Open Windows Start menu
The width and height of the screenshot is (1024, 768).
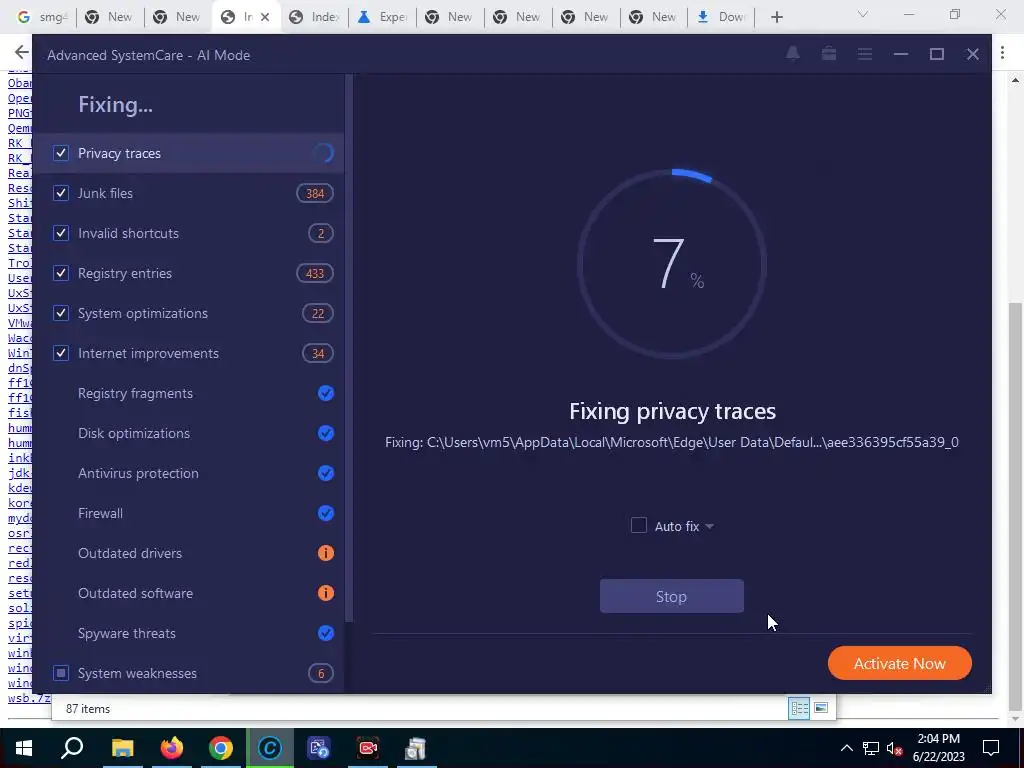point(24,748)
